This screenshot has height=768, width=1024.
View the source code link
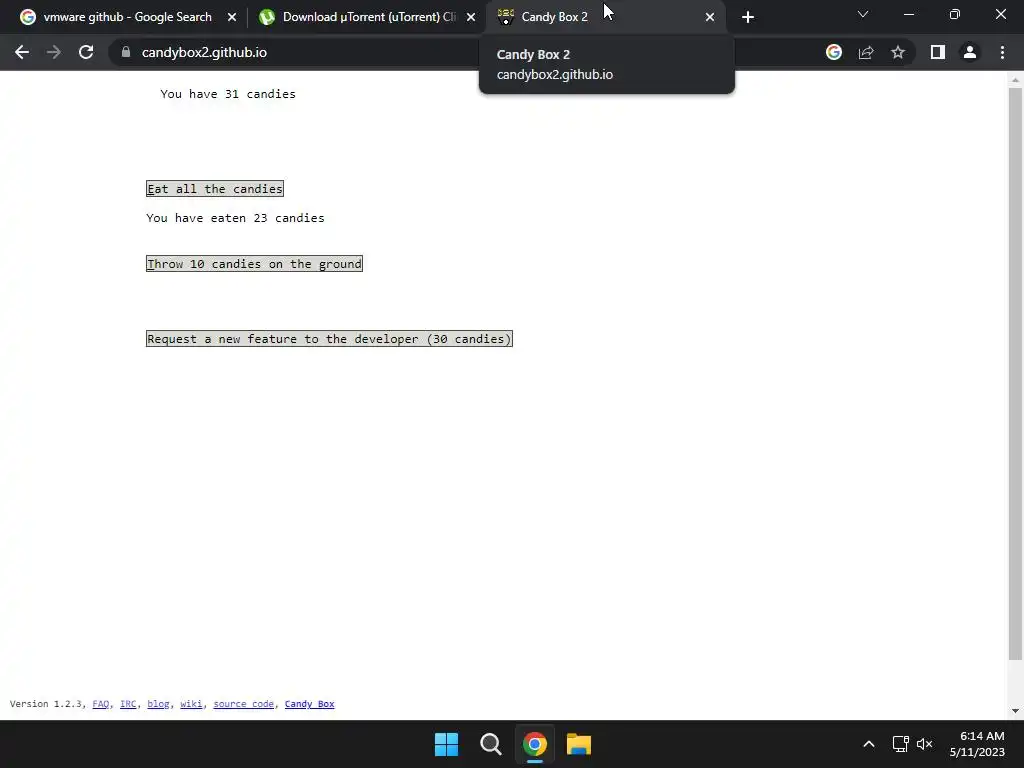(x=244, y=704)
